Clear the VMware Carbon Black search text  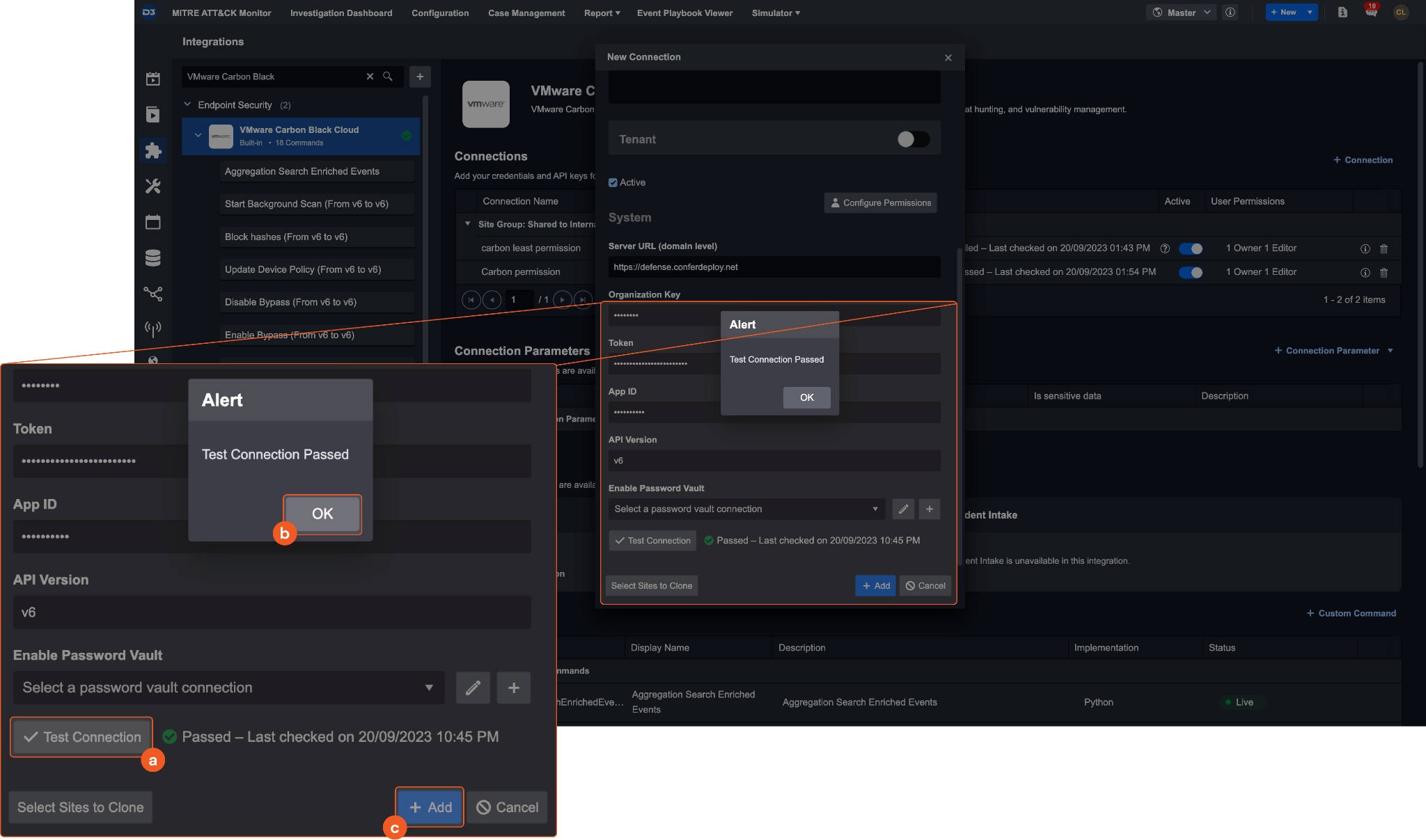(x=370, y=77)
